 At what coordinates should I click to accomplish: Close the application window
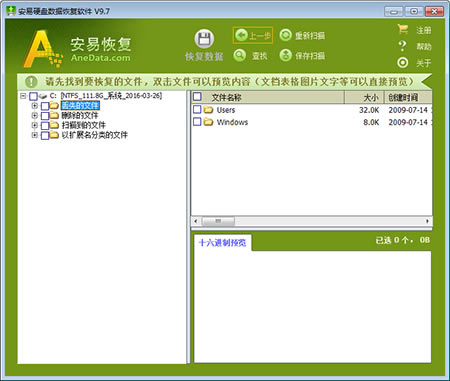click(434, 11)
